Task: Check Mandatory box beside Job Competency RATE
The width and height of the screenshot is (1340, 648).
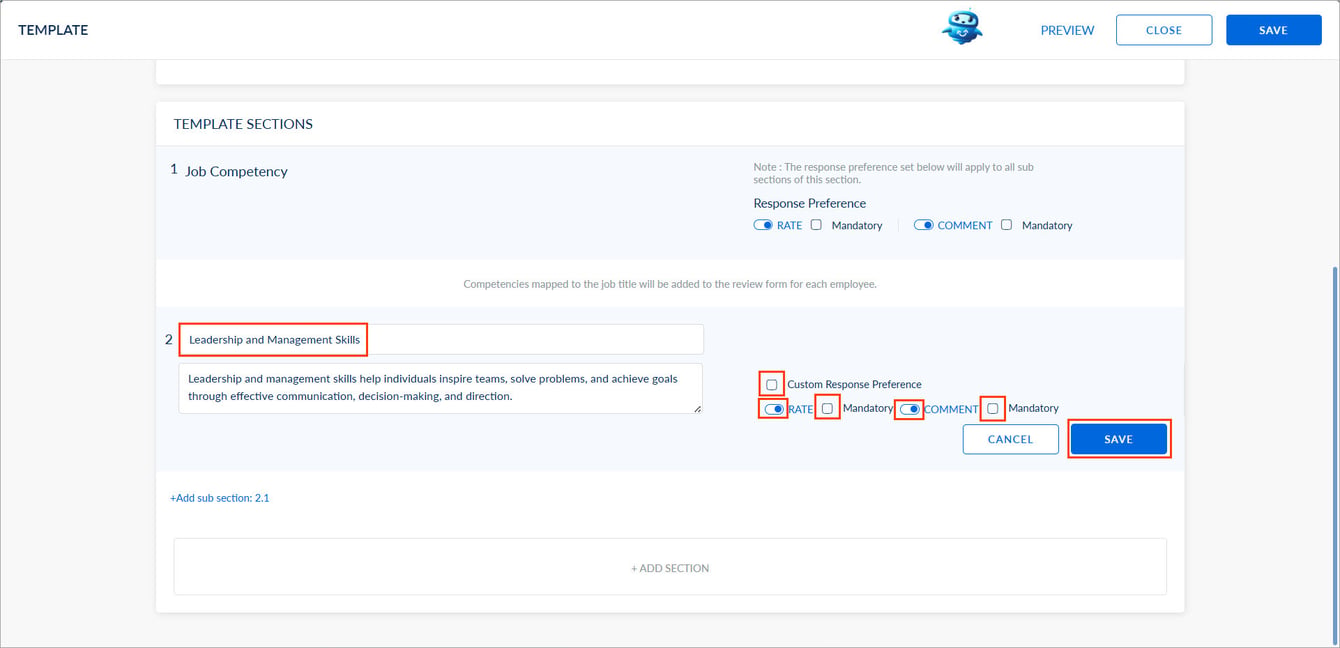Action: pyautogui.click(x=816, y=225)
